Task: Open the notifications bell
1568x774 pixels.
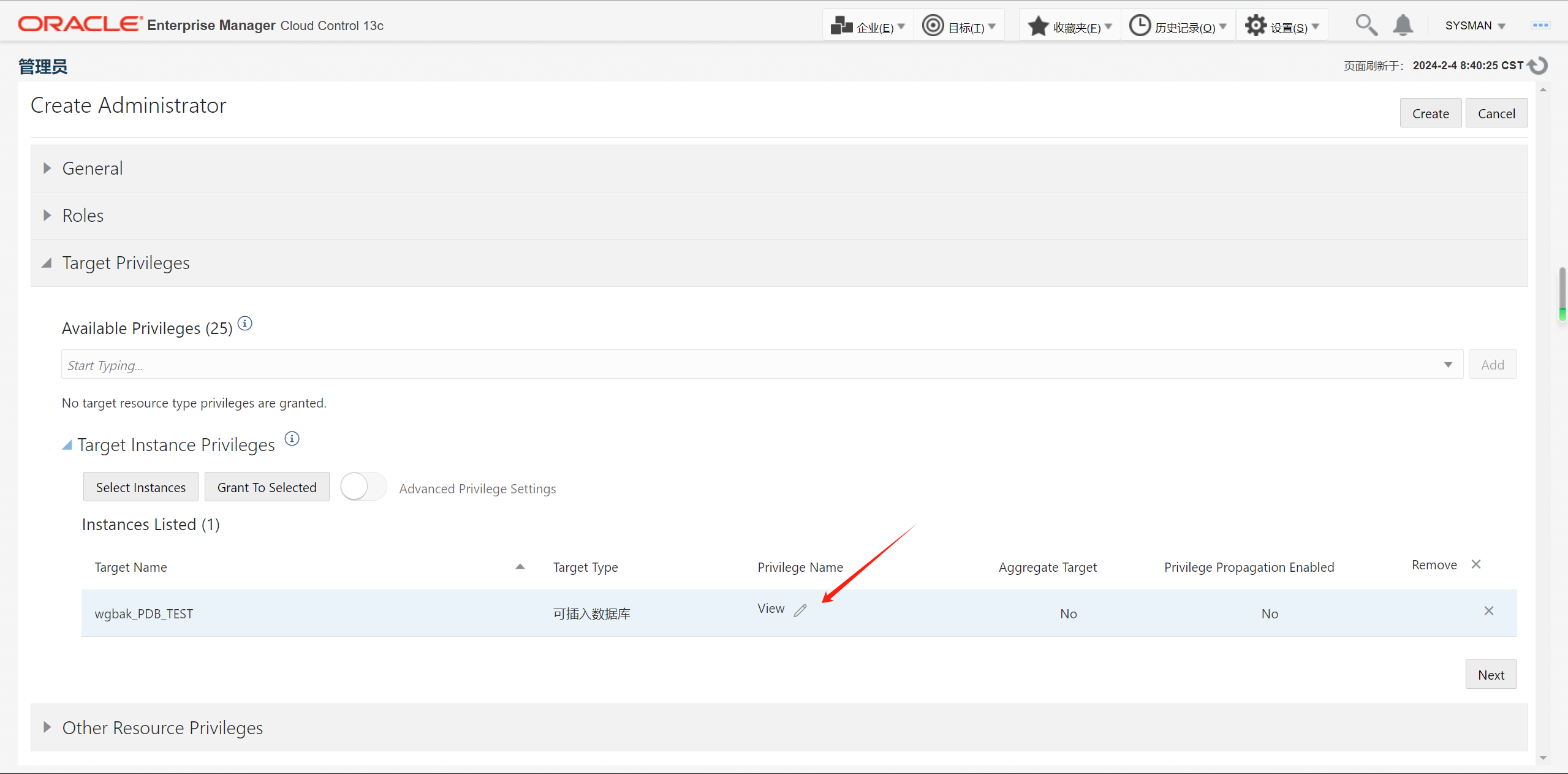Action: pyautogui.click(x=1403, y=26)
